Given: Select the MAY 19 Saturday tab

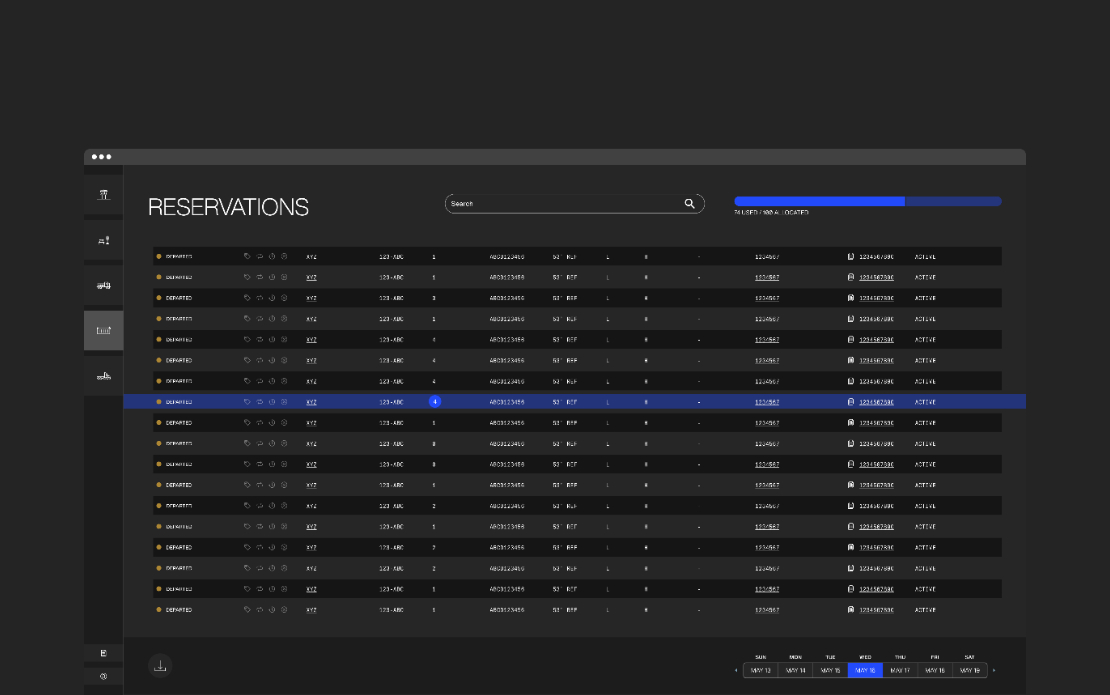Looking at the screenshot, I should coord(970,670).
